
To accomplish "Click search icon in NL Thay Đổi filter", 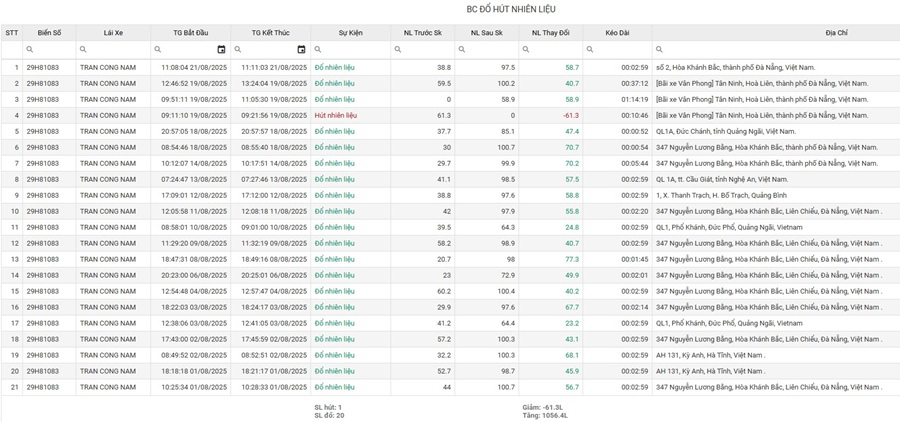I will (526, 49).
